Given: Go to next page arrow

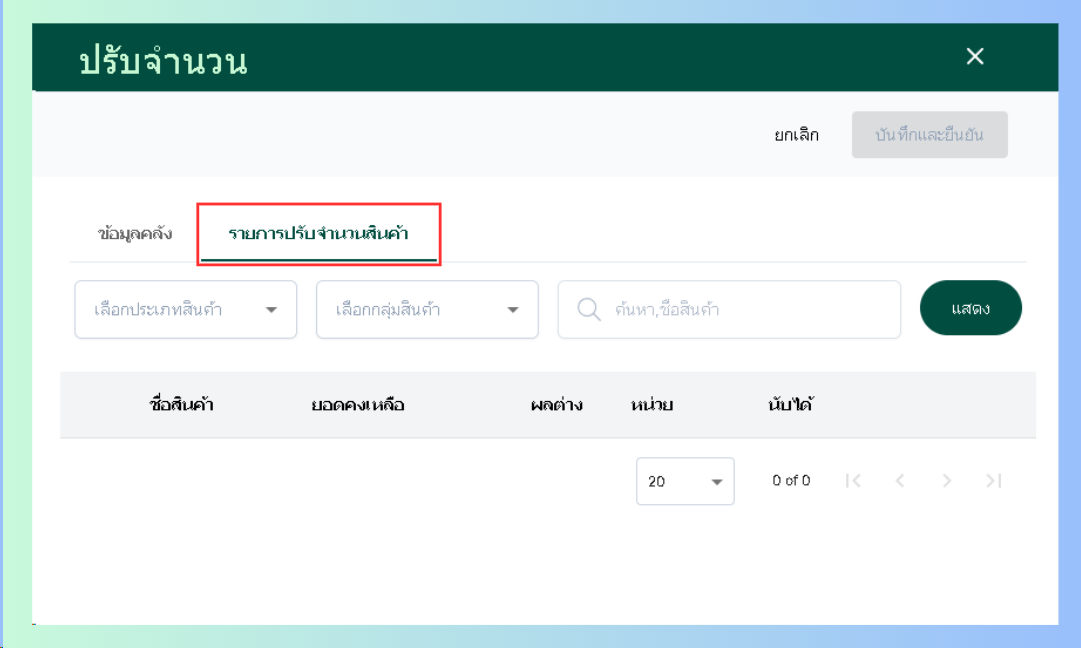Looking at the screenshot, I should tap(947, 480).
